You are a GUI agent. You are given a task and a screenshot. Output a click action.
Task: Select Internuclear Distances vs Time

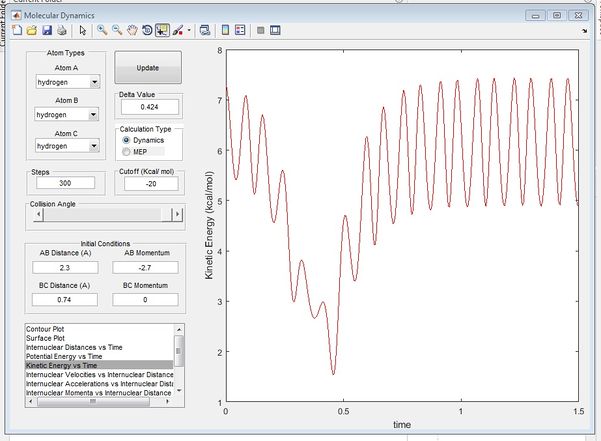[99, 348]
